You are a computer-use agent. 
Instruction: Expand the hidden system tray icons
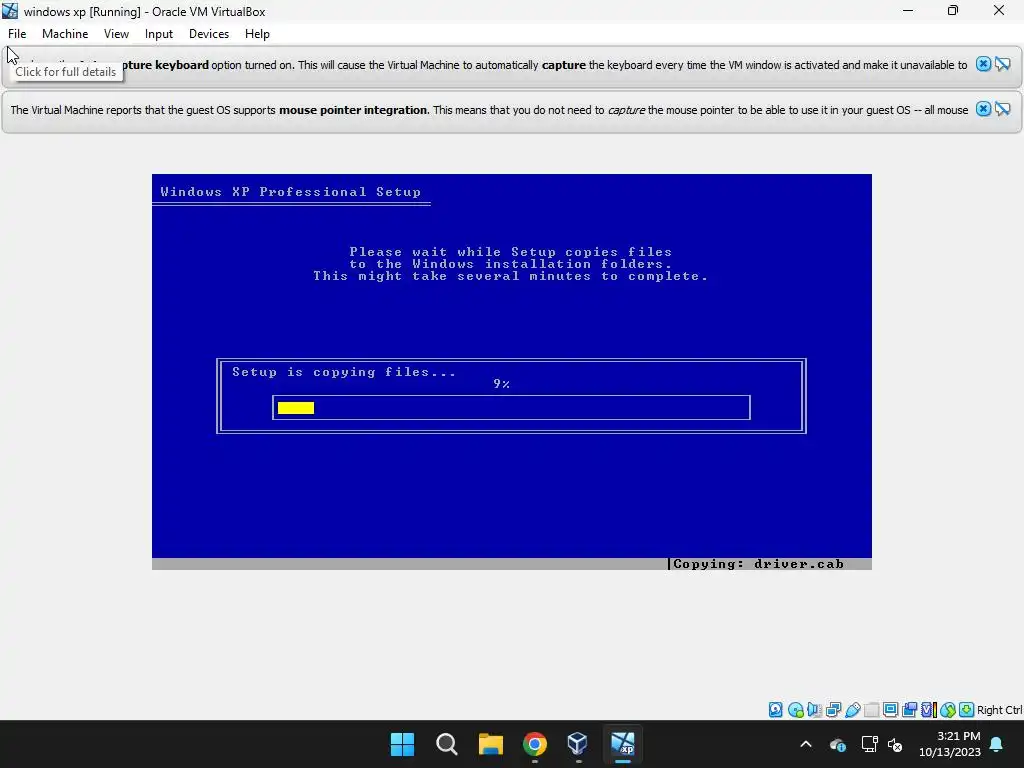click(806, 744)
